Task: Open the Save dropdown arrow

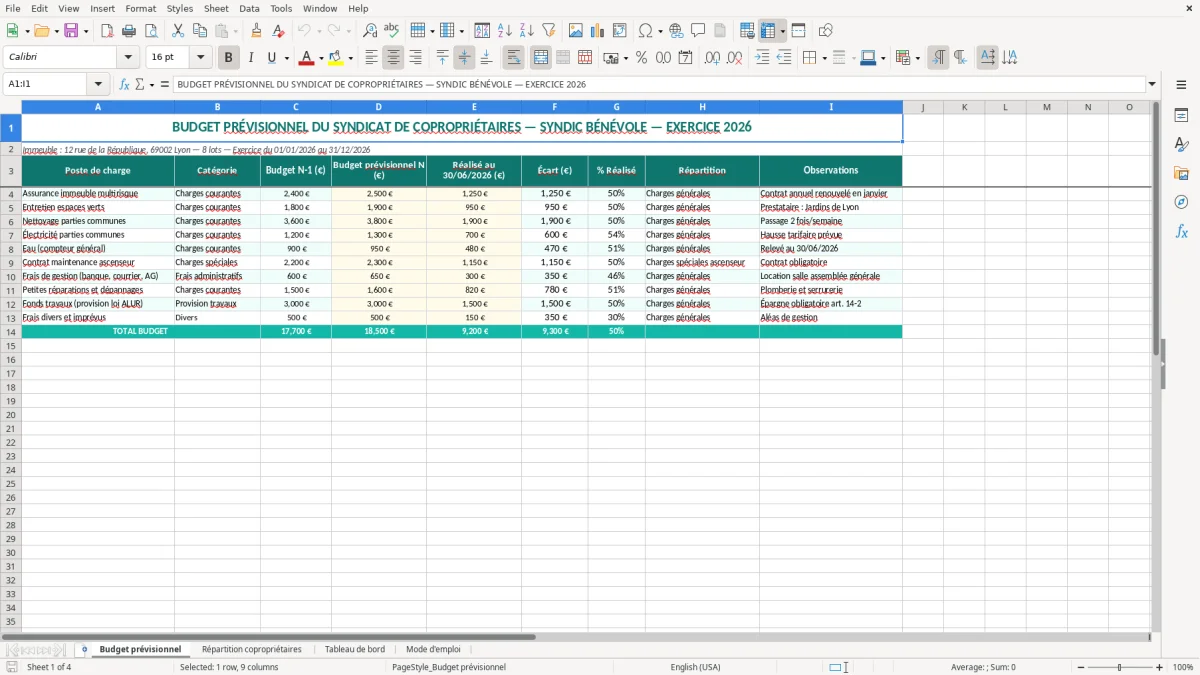Action: (86, 31)
